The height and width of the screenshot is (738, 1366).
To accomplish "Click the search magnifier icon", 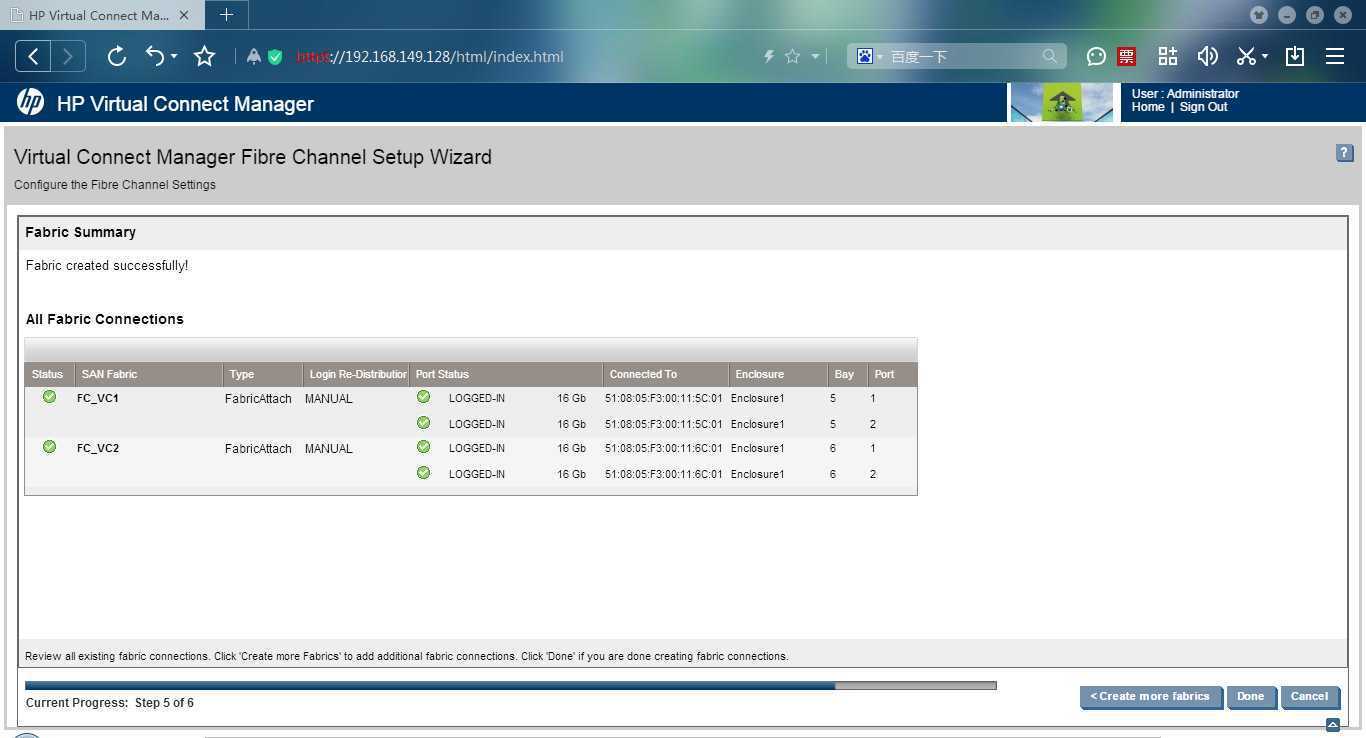I will point(1049,56).
